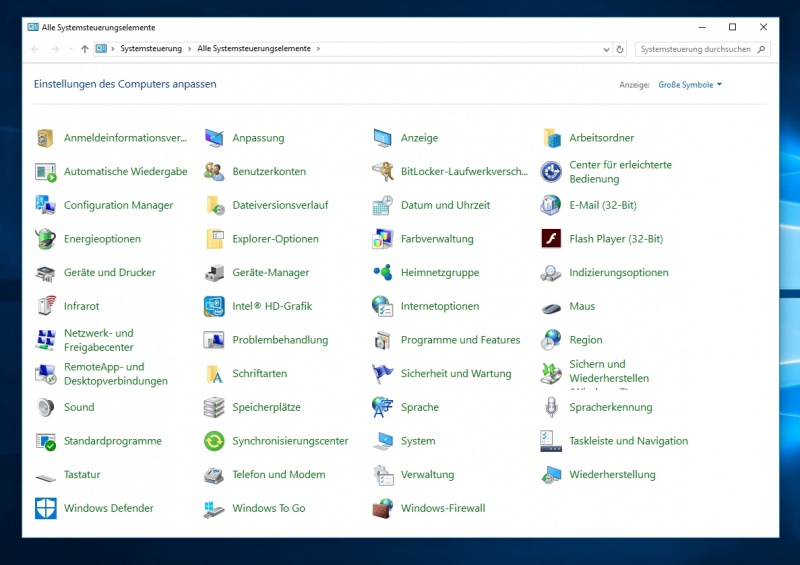Screen dimensions: 800x565
Task: Open the Sound speaker icon
Action: pos(45,407)
